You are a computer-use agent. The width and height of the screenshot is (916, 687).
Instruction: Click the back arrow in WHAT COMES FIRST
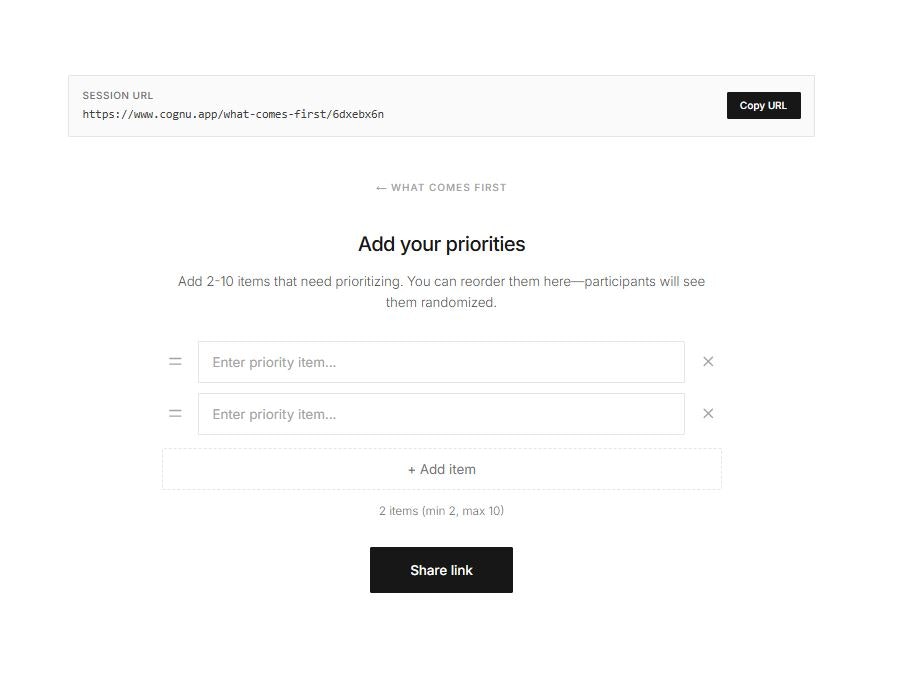[x=380, y=187]
